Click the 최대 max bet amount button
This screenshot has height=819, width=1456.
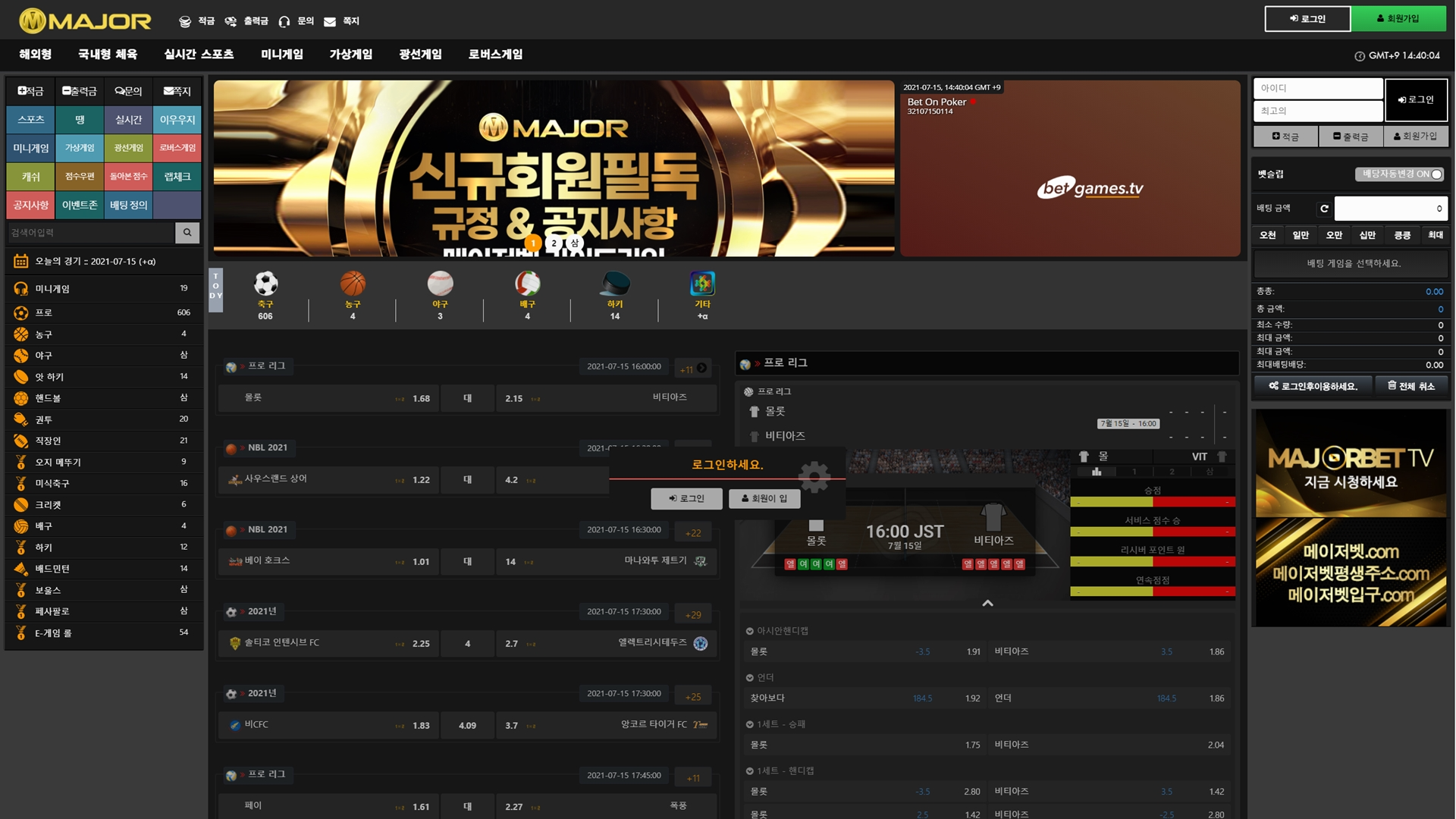click(1436, 235)
